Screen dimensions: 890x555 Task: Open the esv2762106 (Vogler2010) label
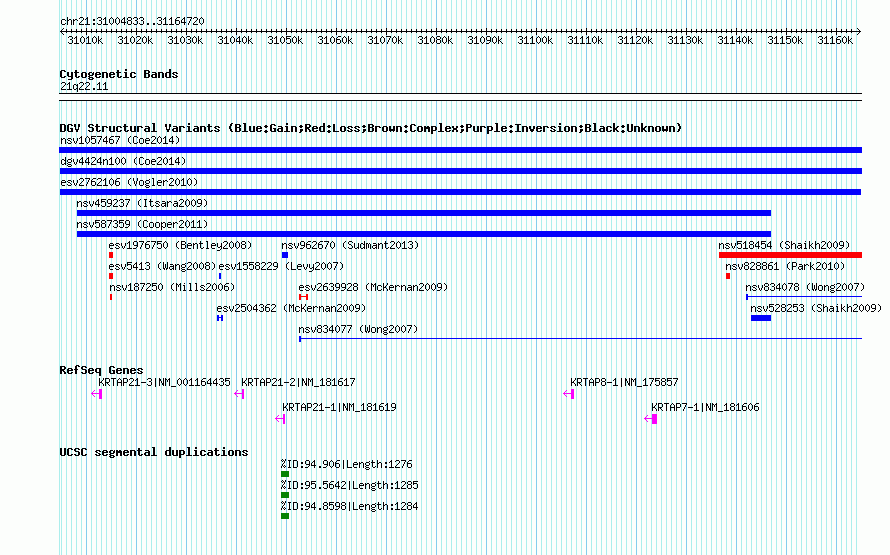[129, 182]
